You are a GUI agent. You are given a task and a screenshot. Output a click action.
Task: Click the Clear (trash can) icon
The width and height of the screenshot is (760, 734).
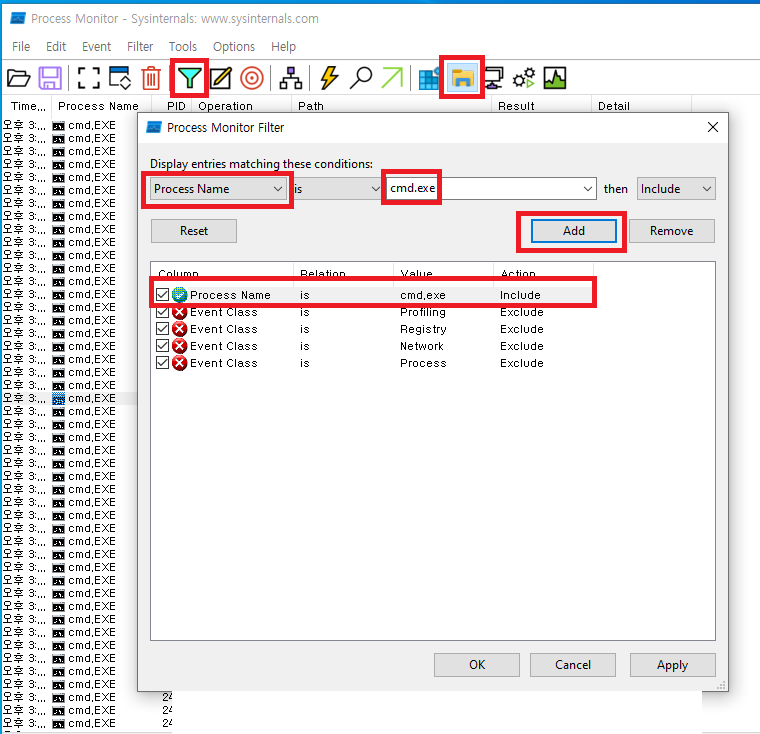tap(151, 78)
